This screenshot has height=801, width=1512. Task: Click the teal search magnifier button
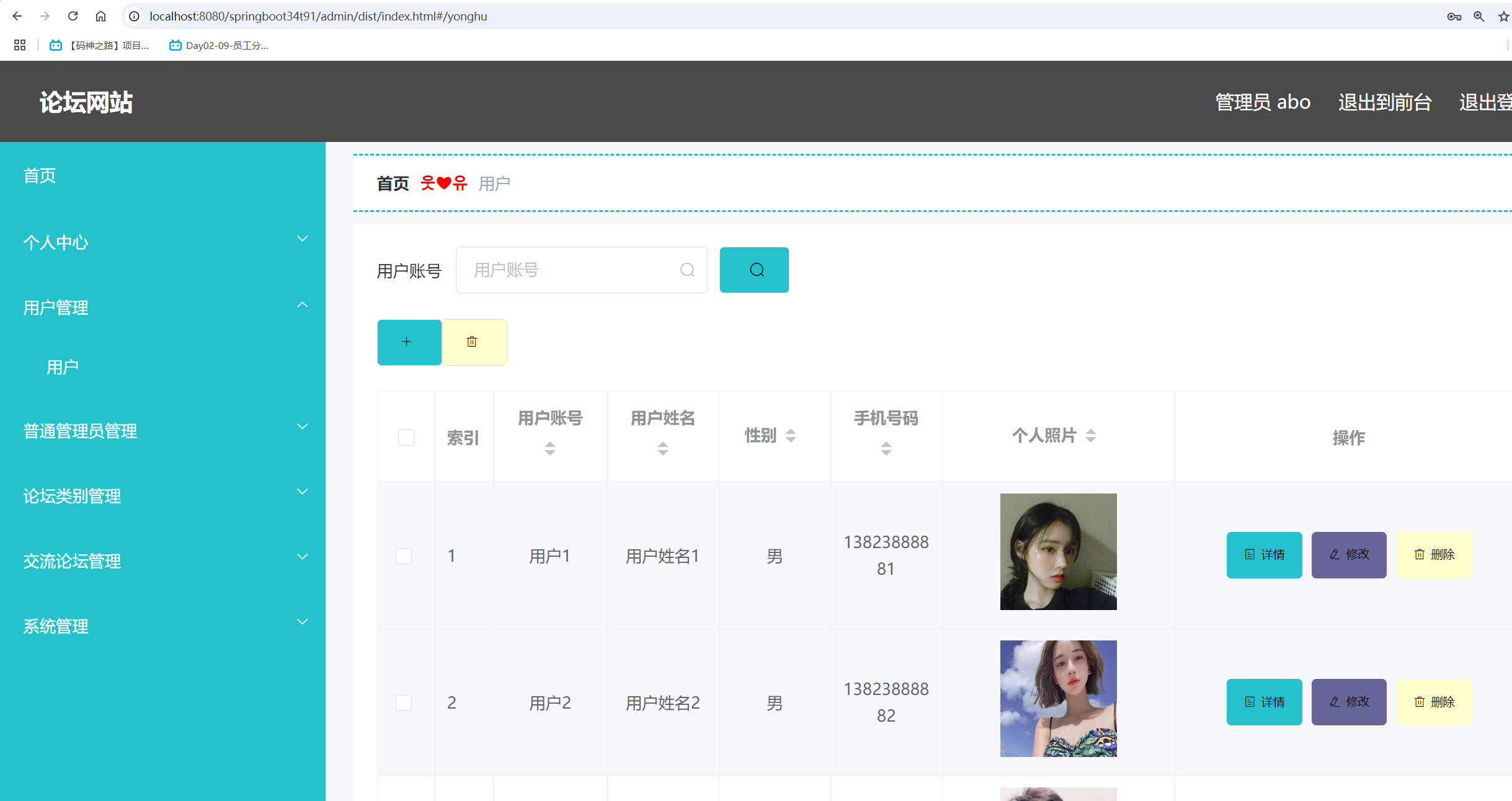(x=754, y=270)
